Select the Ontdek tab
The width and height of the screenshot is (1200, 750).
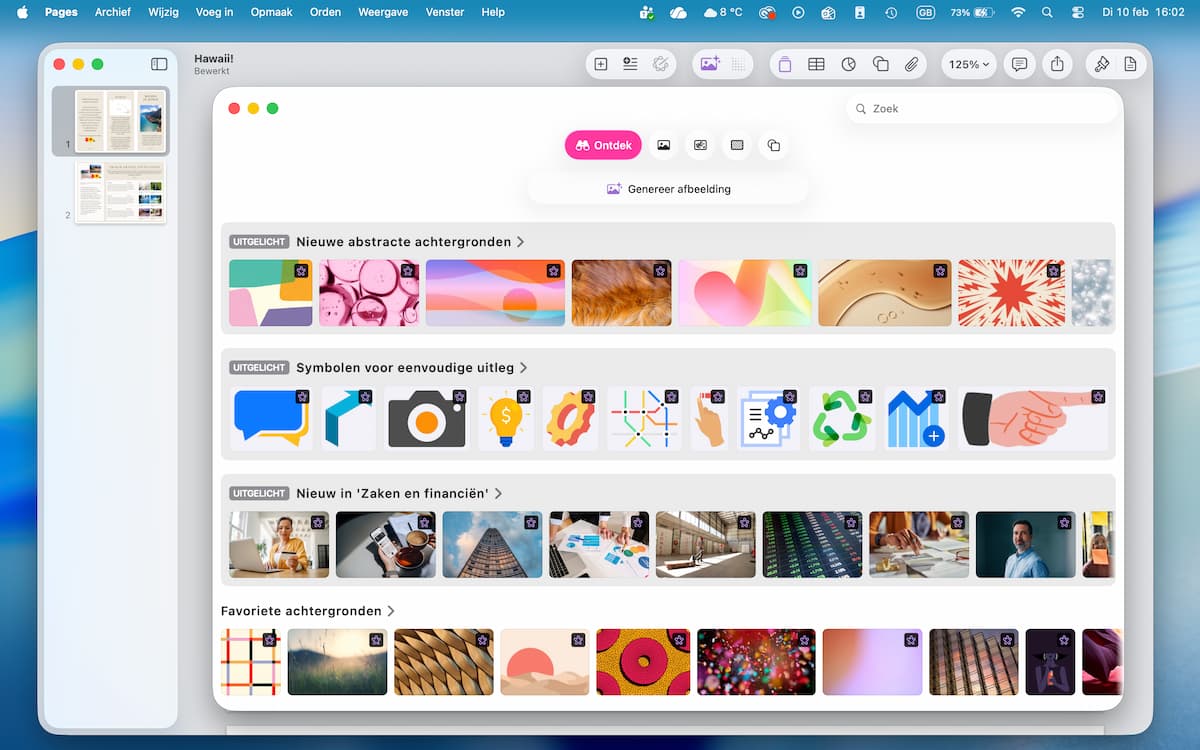pyautogui.click(x=603, y=145)
